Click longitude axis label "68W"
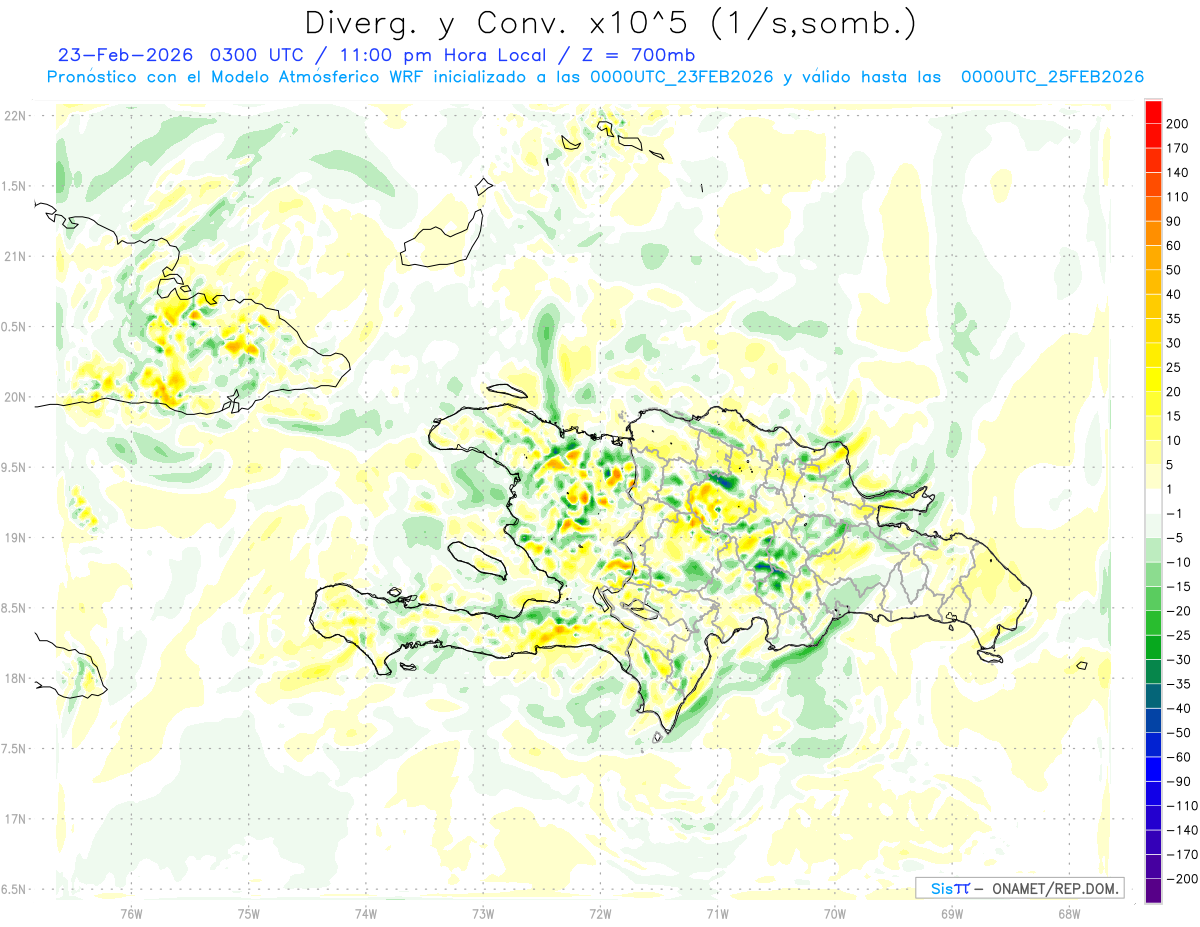 click(x=1069, y=913)
